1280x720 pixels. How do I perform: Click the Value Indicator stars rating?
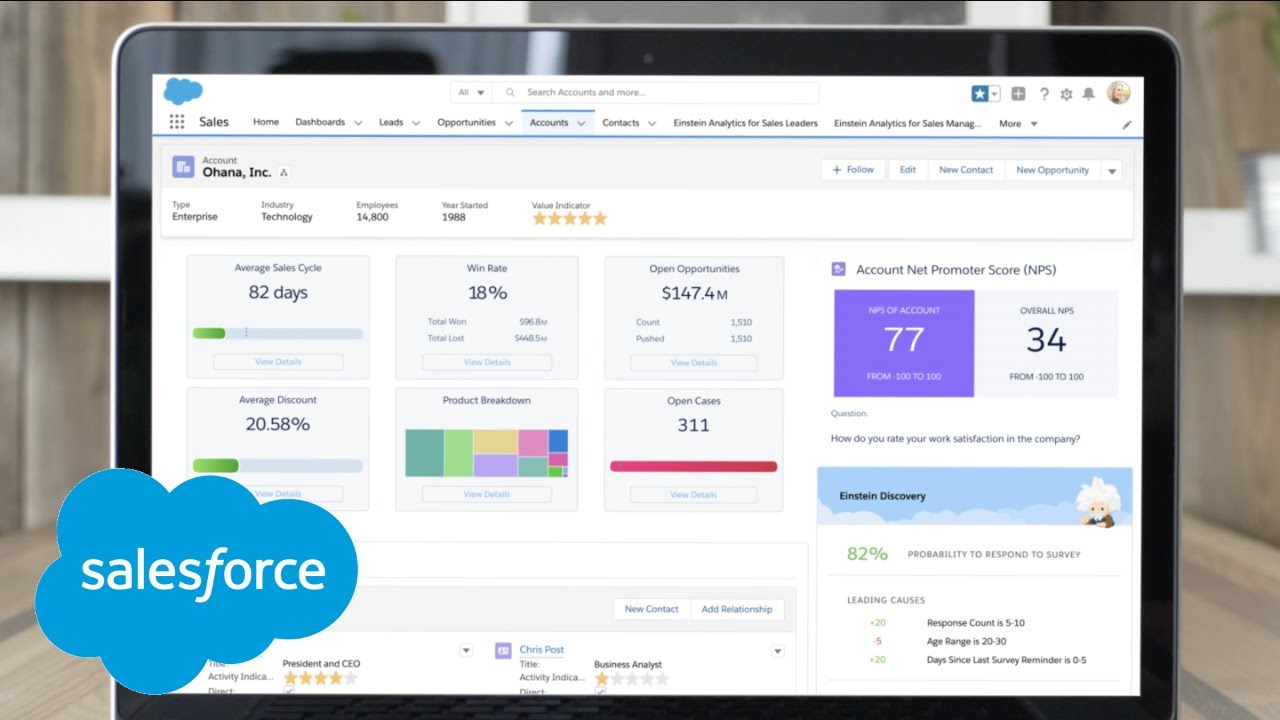click(569, 218)
